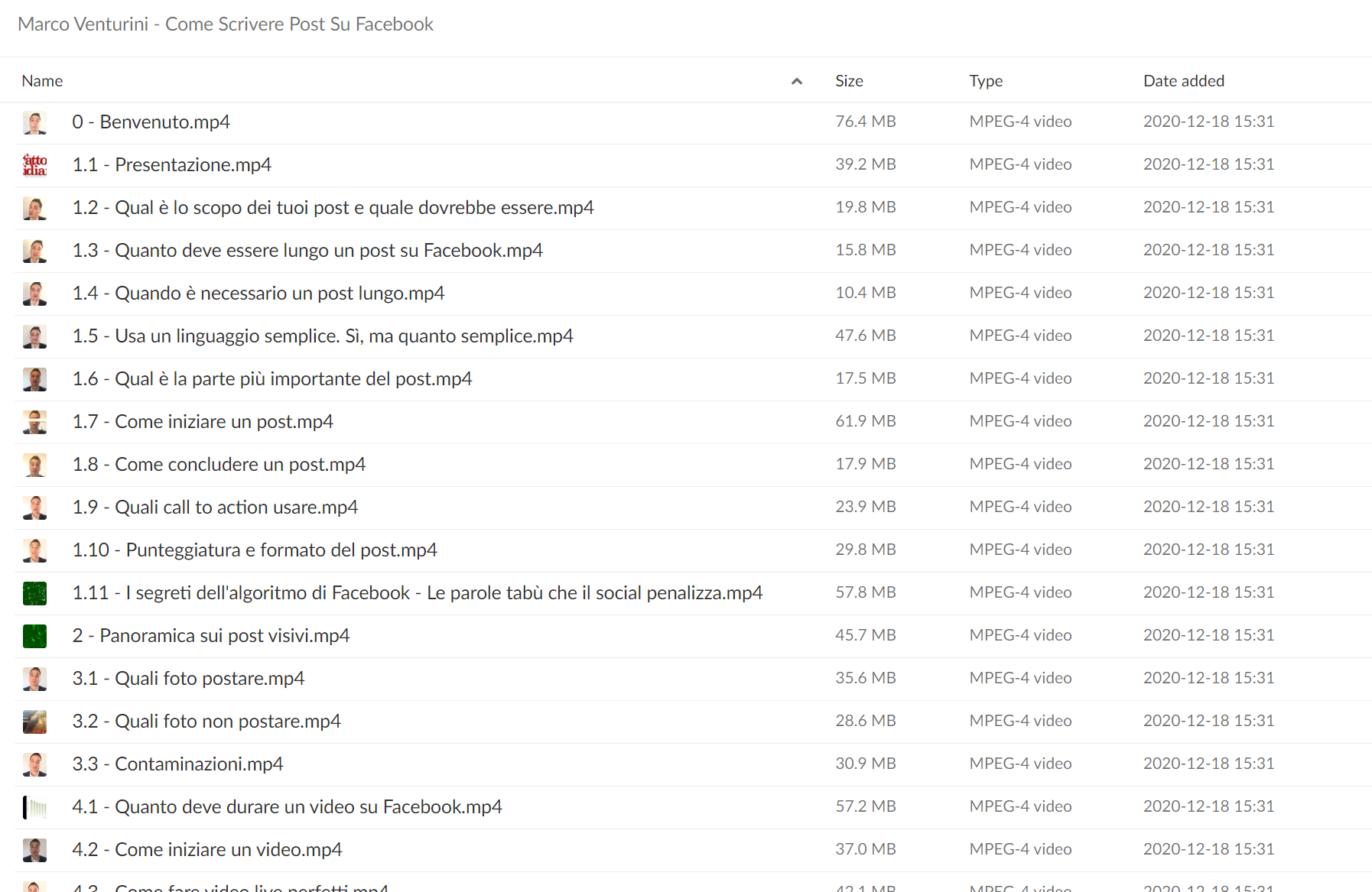Click thumbnail of 3.2 - Quali foto non postare
The width and height of the screenshot is (1372, 892).
34,722
